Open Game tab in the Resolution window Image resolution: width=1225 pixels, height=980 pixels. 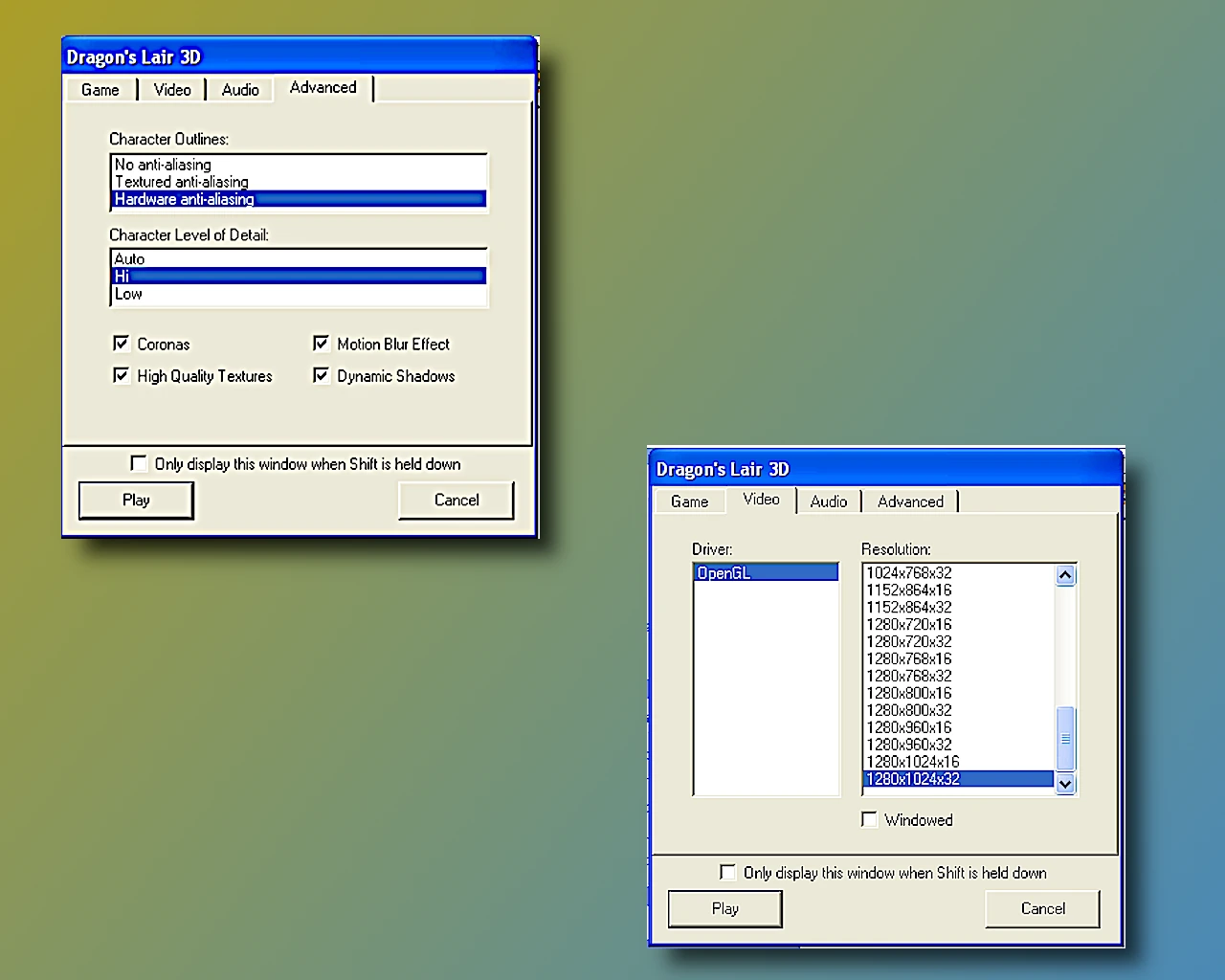[x=690, y=501]
